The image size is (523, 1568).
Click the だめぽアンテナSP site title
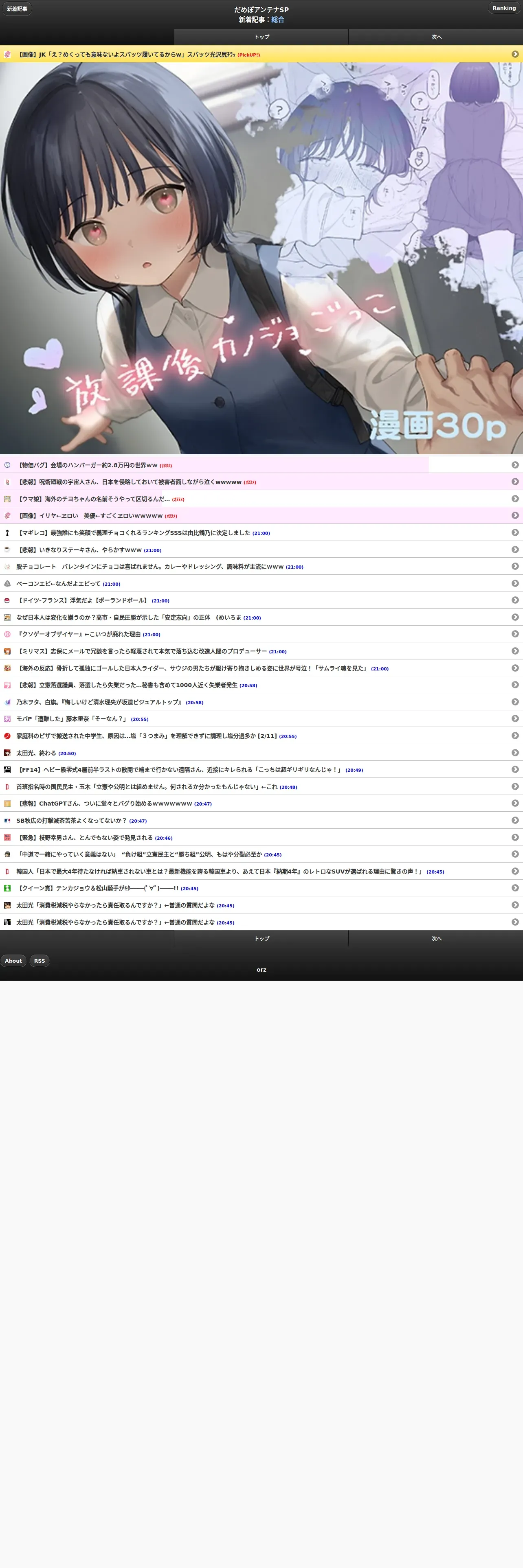click(261, 10)
